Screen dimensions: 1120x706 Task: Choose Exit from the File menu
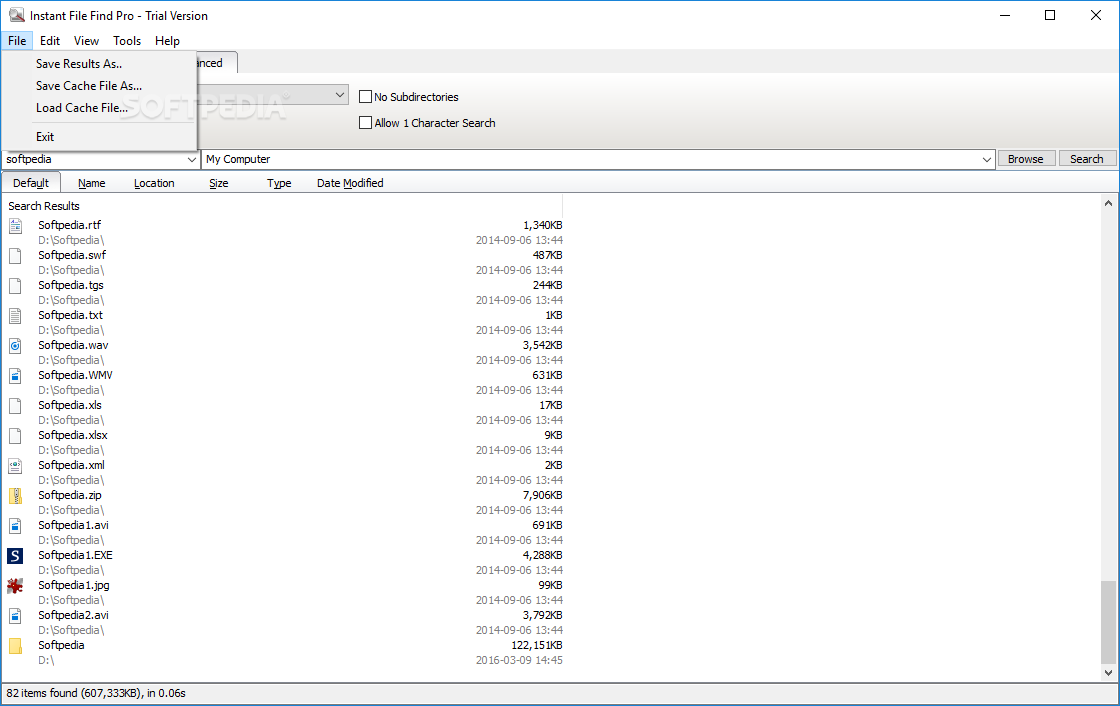pyautogui.click(x=99, y=136)
